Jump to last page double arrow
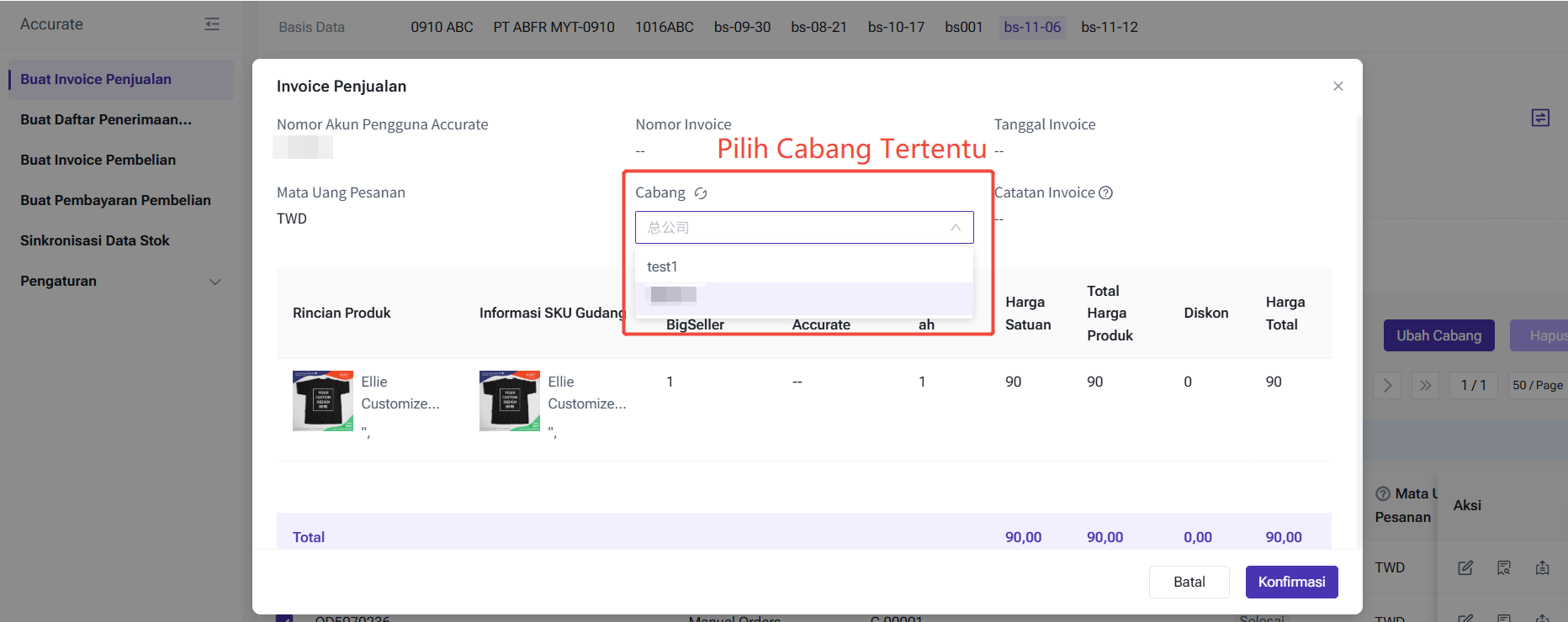The width and height of the screenshot is (1568, 622). 1425,385
